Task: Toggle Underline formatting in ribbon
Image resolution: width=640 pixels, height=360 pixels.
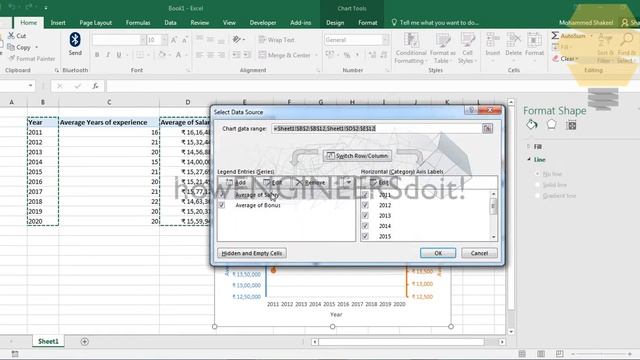Action: tap(119, 55)
